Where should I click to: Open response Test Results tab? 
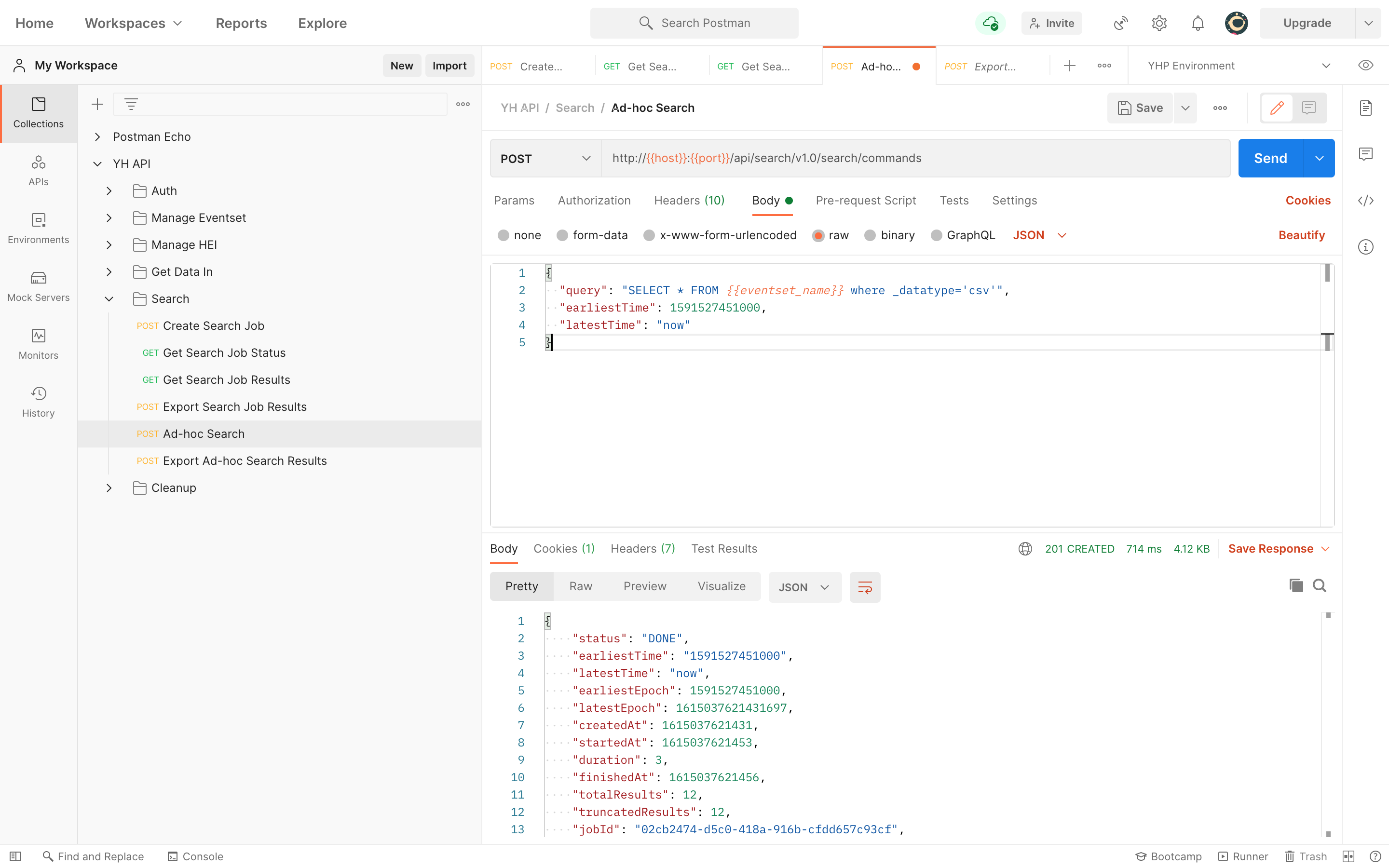tap(724, 548)
